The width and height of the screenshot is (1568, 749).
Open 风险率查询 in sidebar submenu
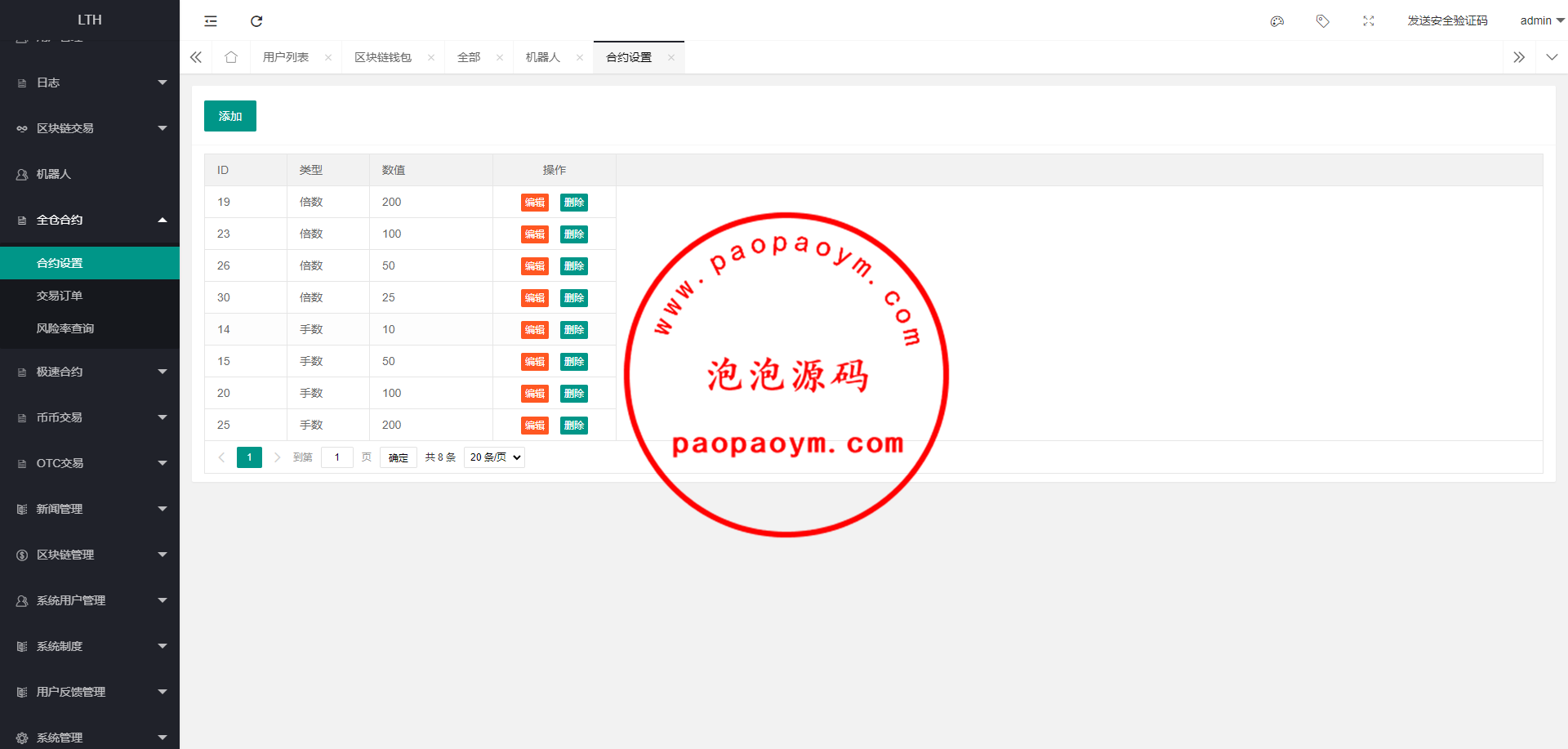click(x=90, y=328)
